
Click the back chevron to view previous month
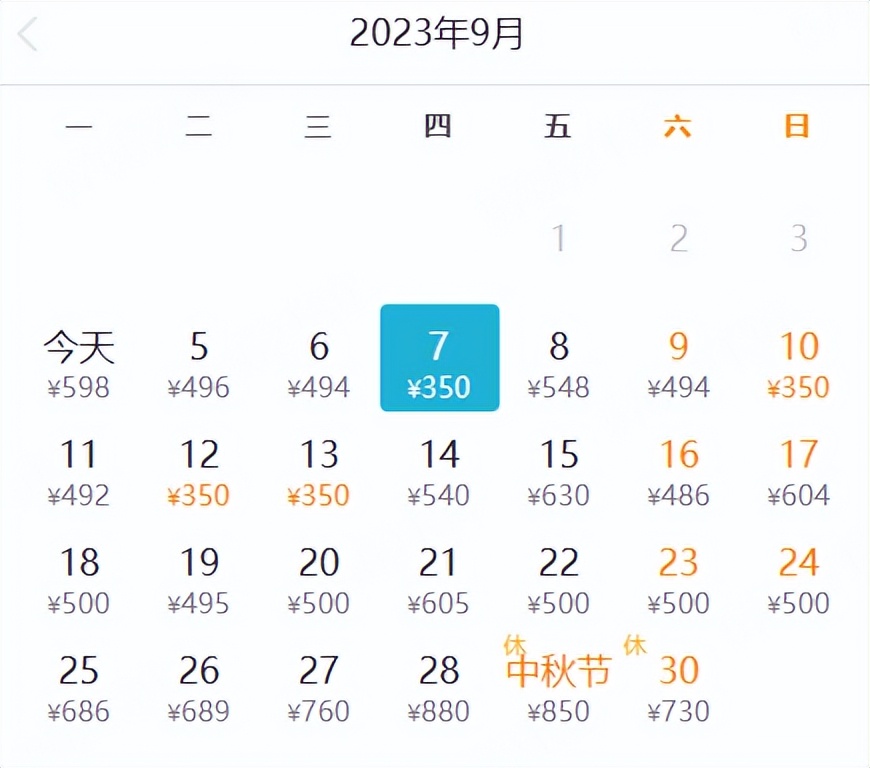pos(27,33)
